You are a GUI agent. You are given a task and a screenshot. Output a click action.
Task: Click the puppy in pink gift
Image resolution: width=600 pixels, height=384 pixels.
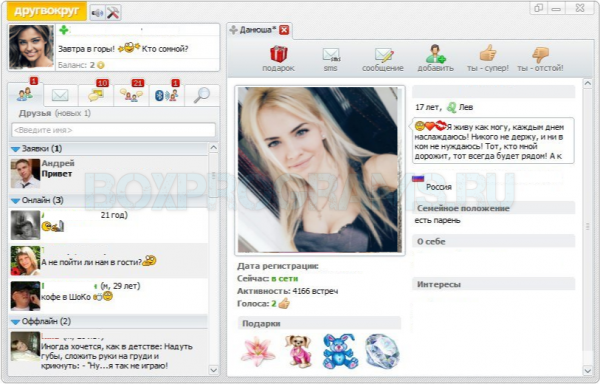(x=298, y=351)
